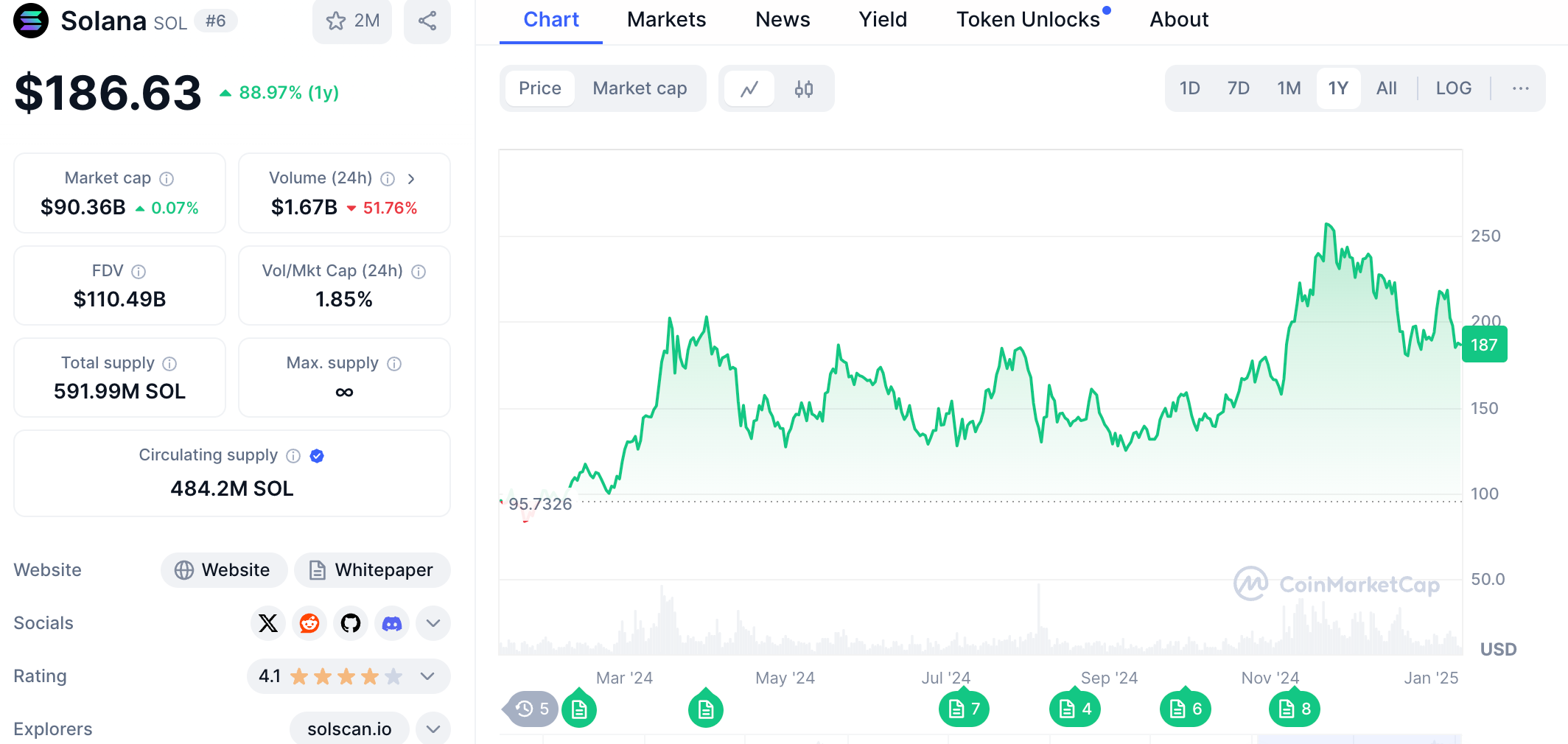
Task: Open the Token Unlocks tab
Action: click(x=1027, y=19)
